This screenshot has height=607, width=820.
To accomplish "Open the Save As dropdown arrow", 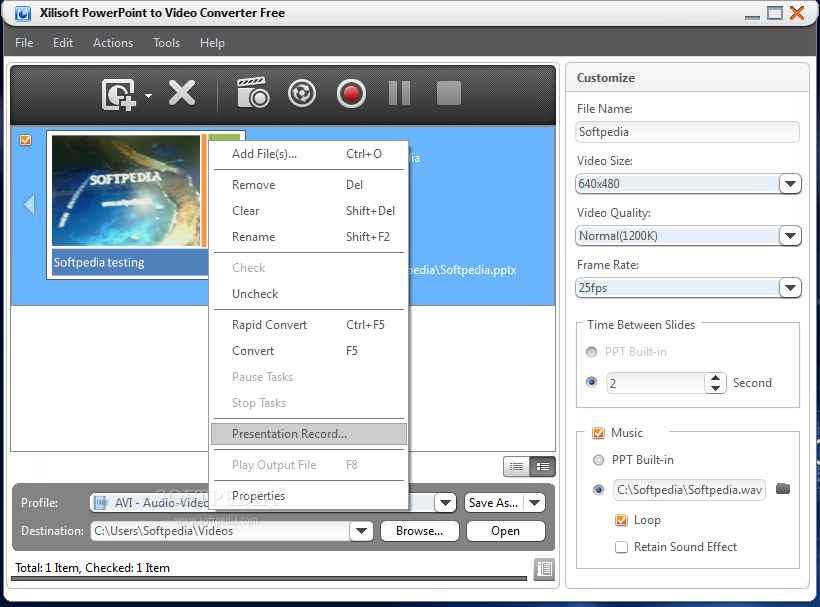I will (x=534, y=503).
